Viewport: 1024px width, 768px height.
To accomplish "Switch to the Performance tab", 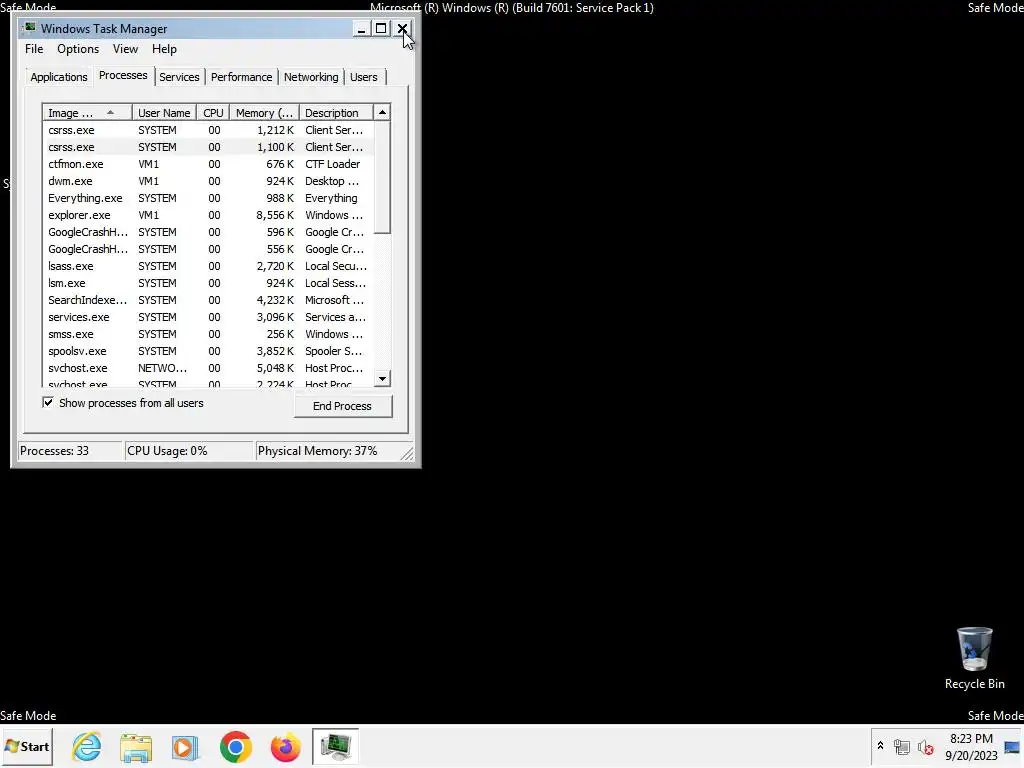I will click(x=241, y=77).
